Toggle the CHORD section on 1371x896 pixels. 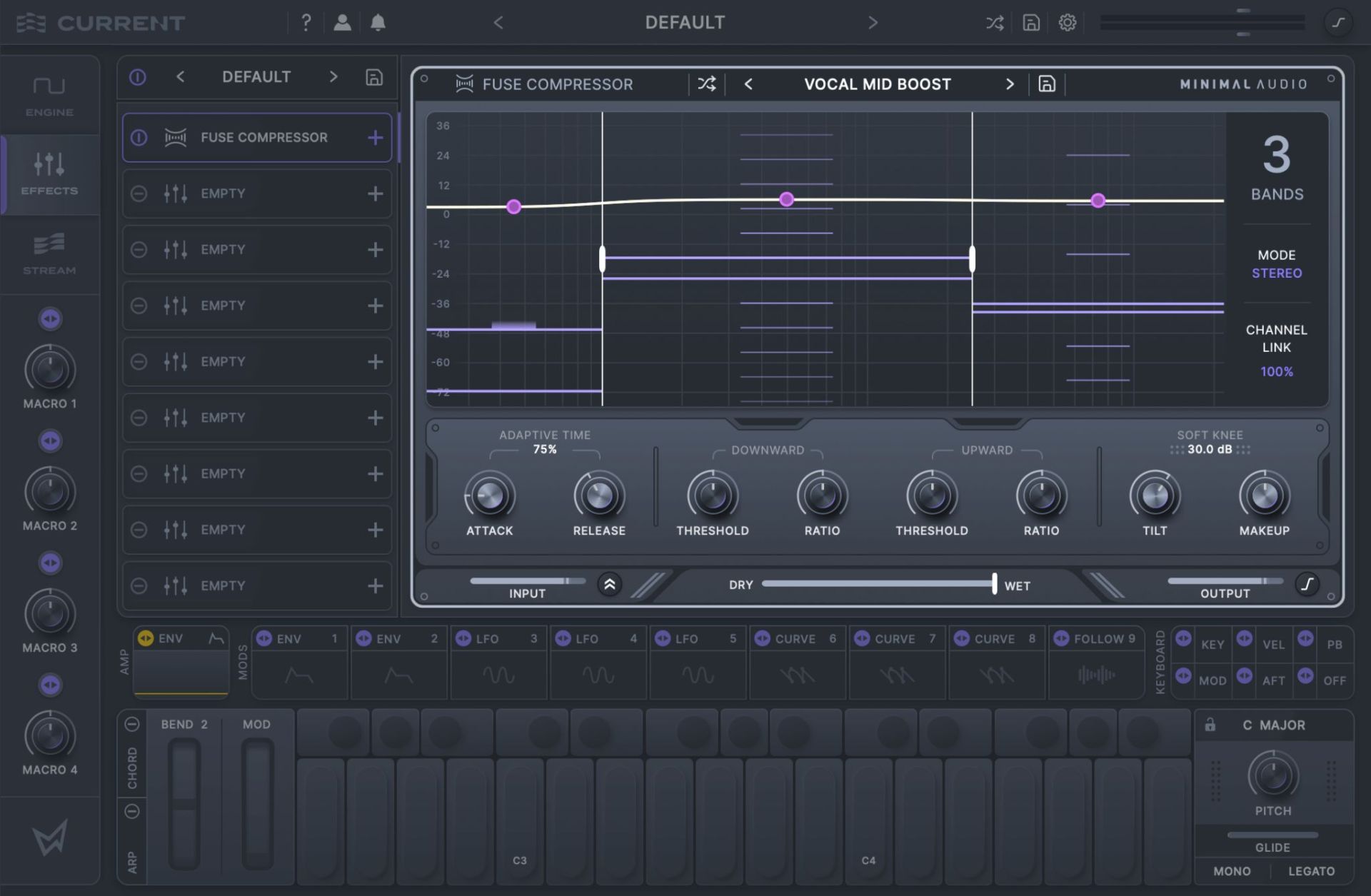coord(132,724)
